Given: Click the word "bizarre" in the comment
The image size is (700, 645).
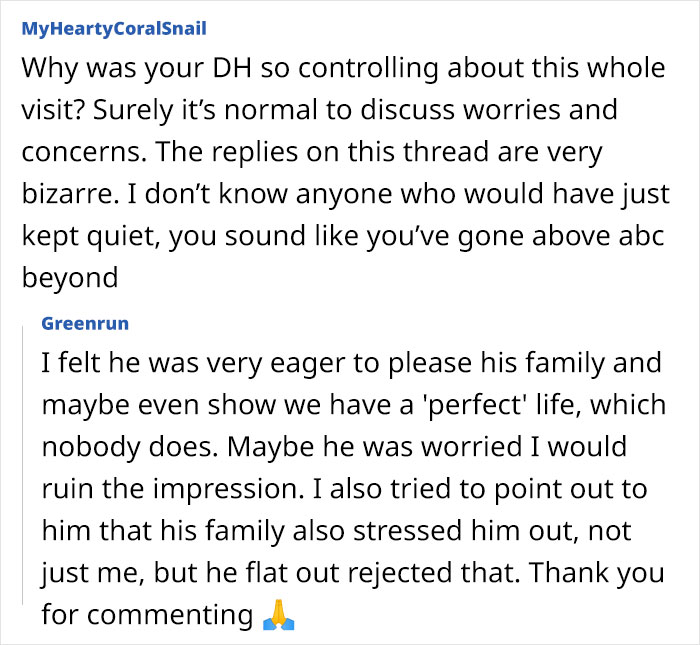Looking at the screenshot, I should click(x=68, y=193).
